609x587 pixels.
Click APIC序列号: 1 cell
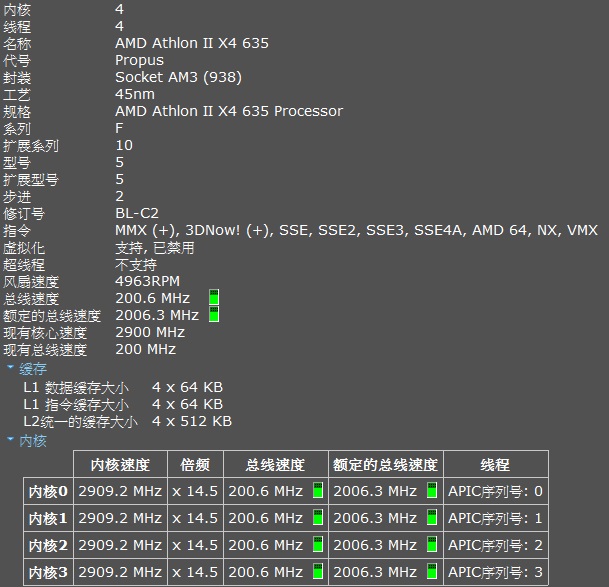click(x=495, y=518)
